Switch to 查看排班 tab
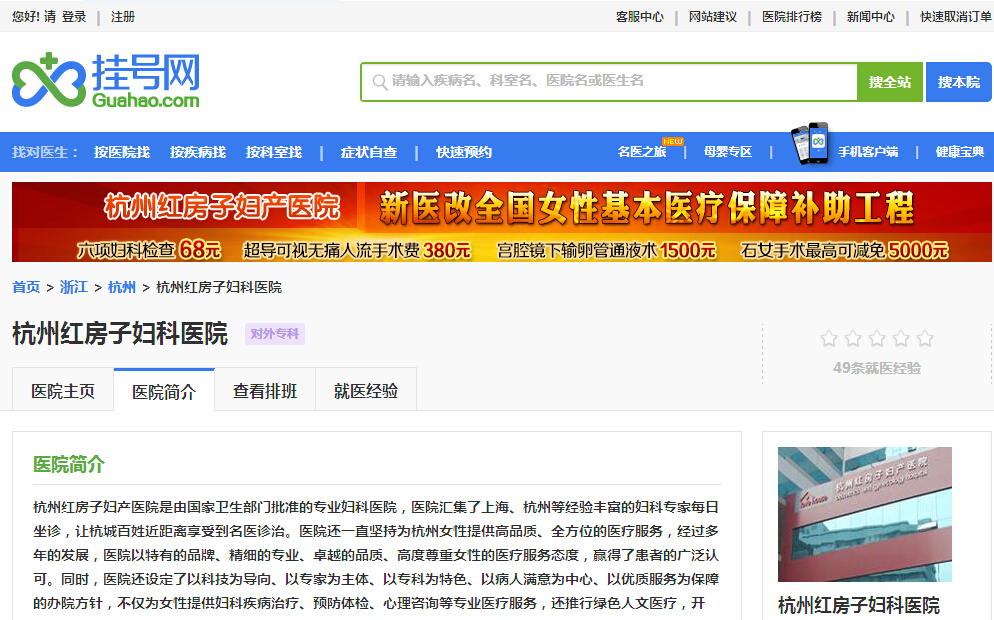This screenshot has height=620, width=994. point(265,391)
